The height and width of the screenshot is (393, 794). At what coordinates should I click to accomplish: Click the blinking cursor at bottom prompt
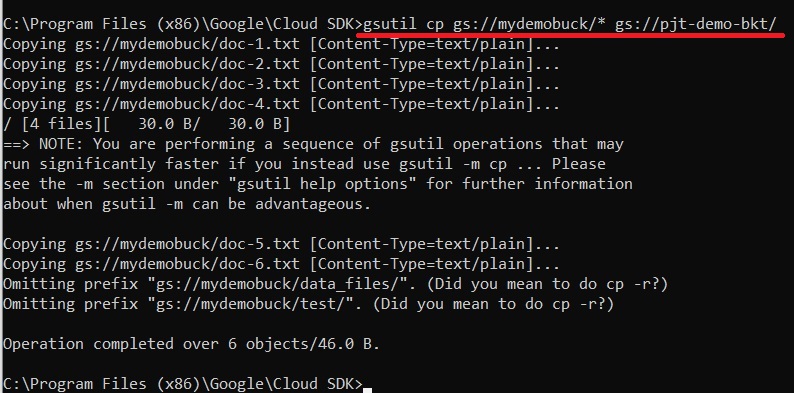[368, 389]
